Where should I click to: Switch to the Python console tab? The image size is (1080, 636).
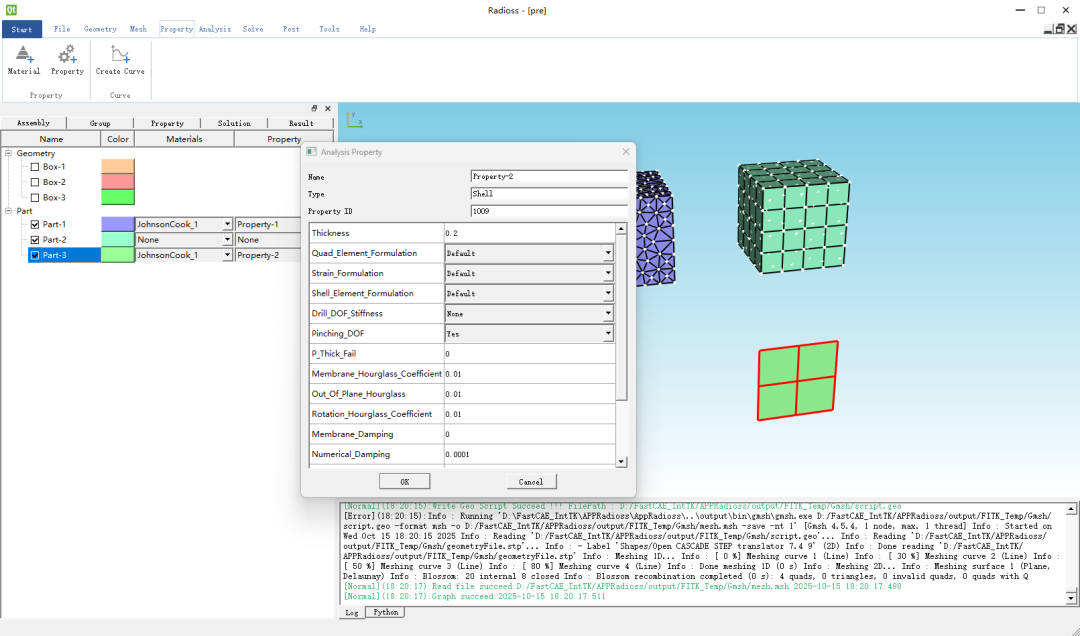(x=385, y=612)
